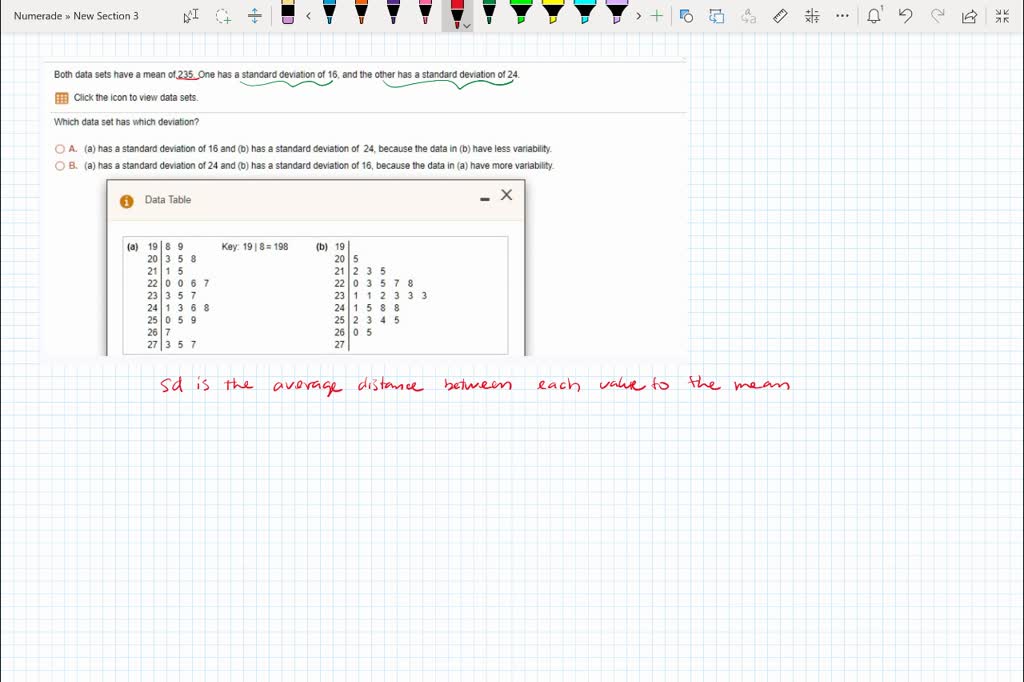Select answer option A radio button
The width and height of the screenshot is (1024, 682).
60,149
